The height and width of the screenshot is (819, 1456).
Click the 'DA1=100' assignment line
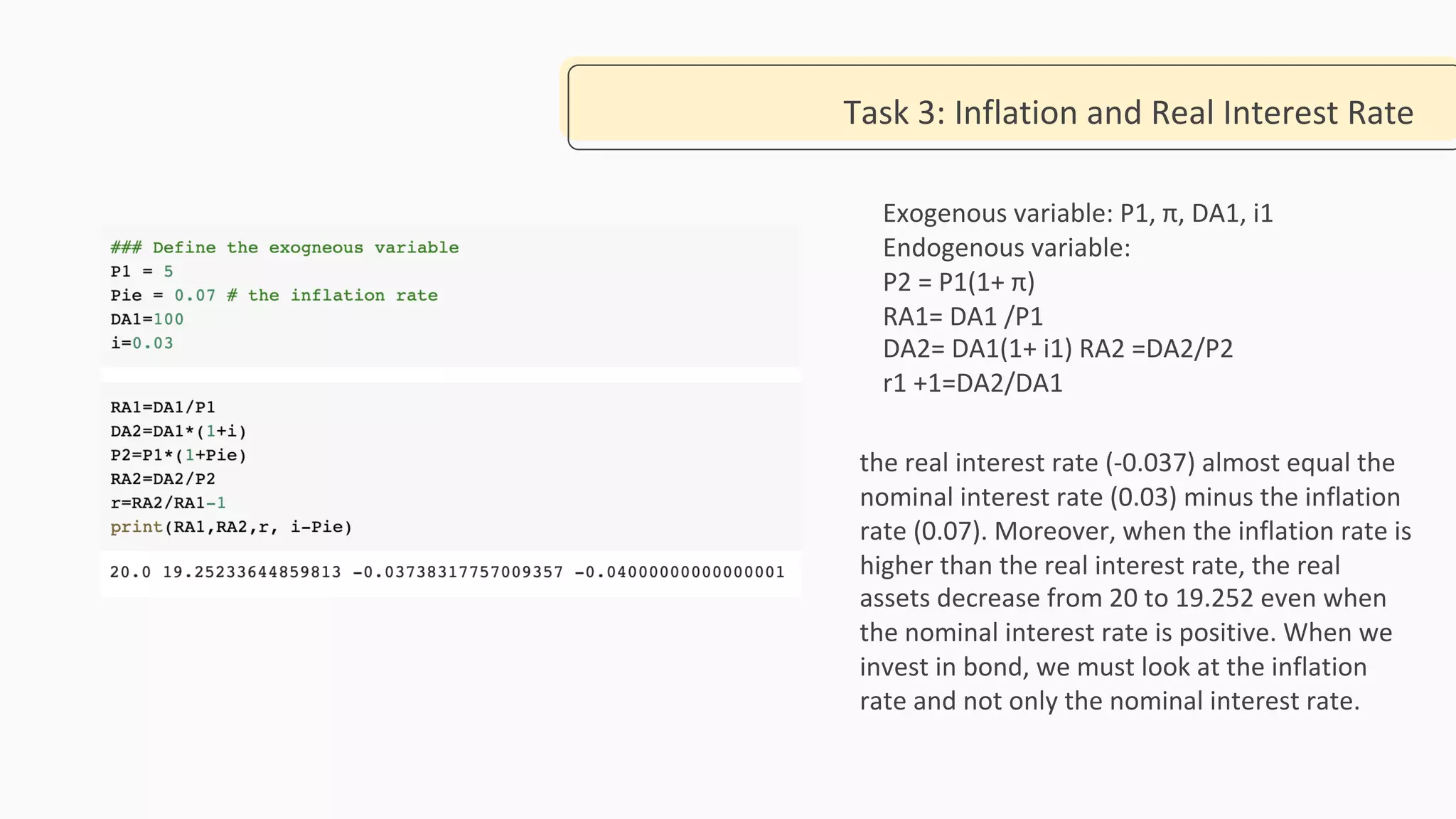147,319
